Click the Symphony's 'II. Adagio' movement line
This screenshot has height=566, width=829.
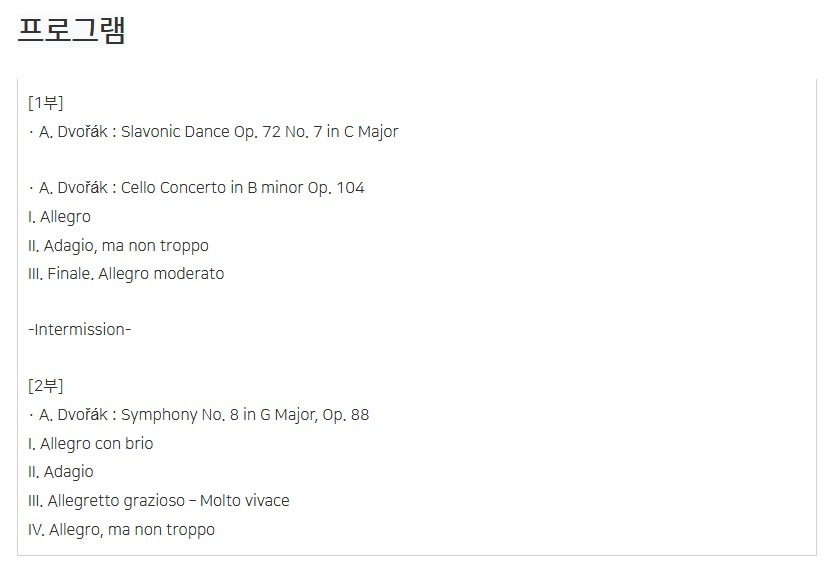61,472
